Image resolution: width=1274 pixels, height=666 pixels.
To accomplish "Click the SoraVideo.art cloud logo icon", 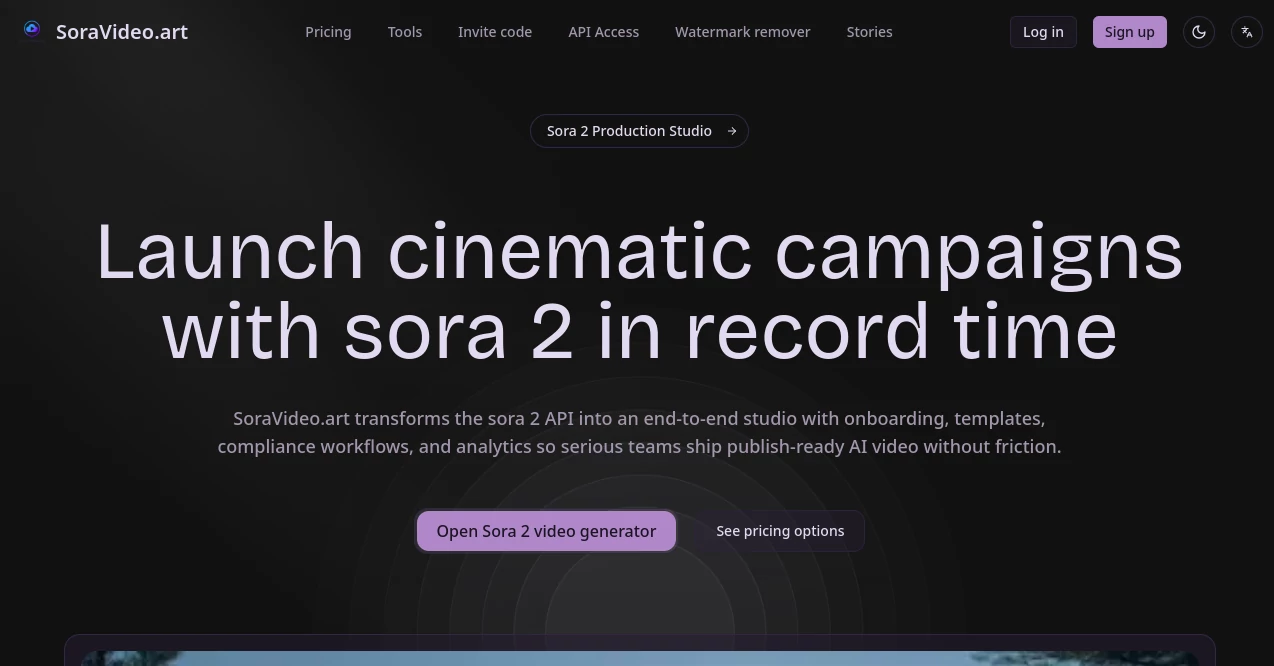I will [x=31, y=29].
